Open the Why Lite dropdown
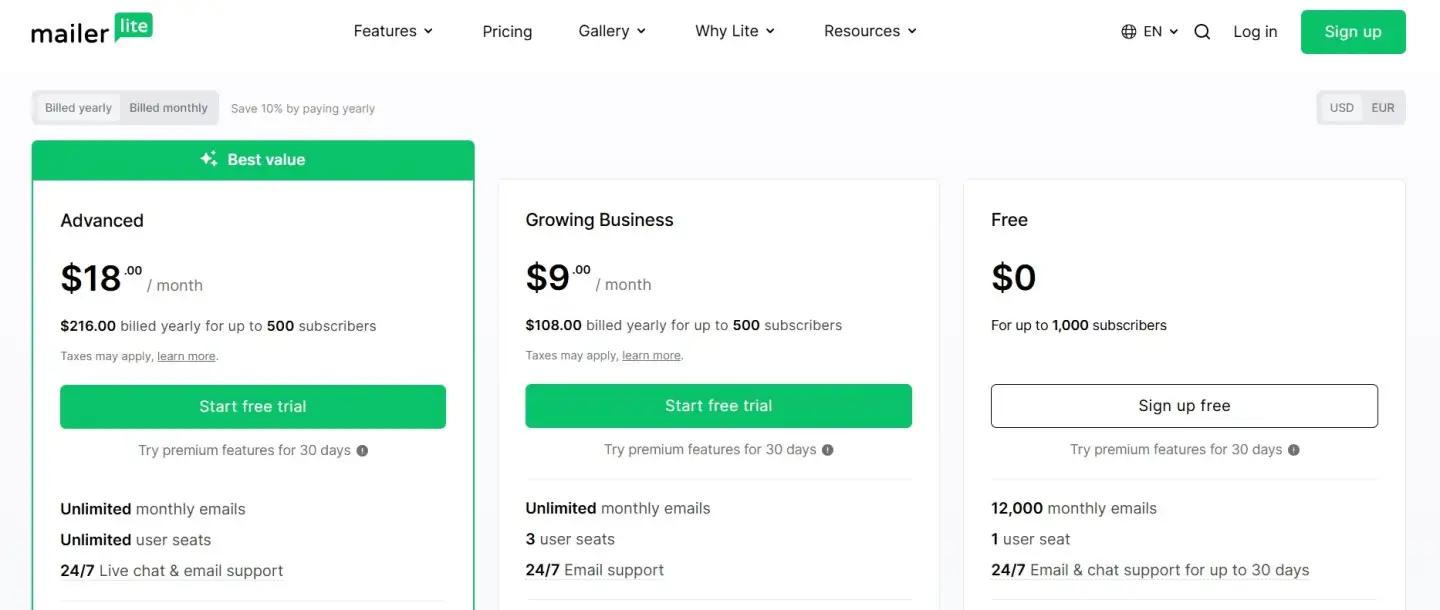This screenshot has width=1440, height=610. (735, 31)
